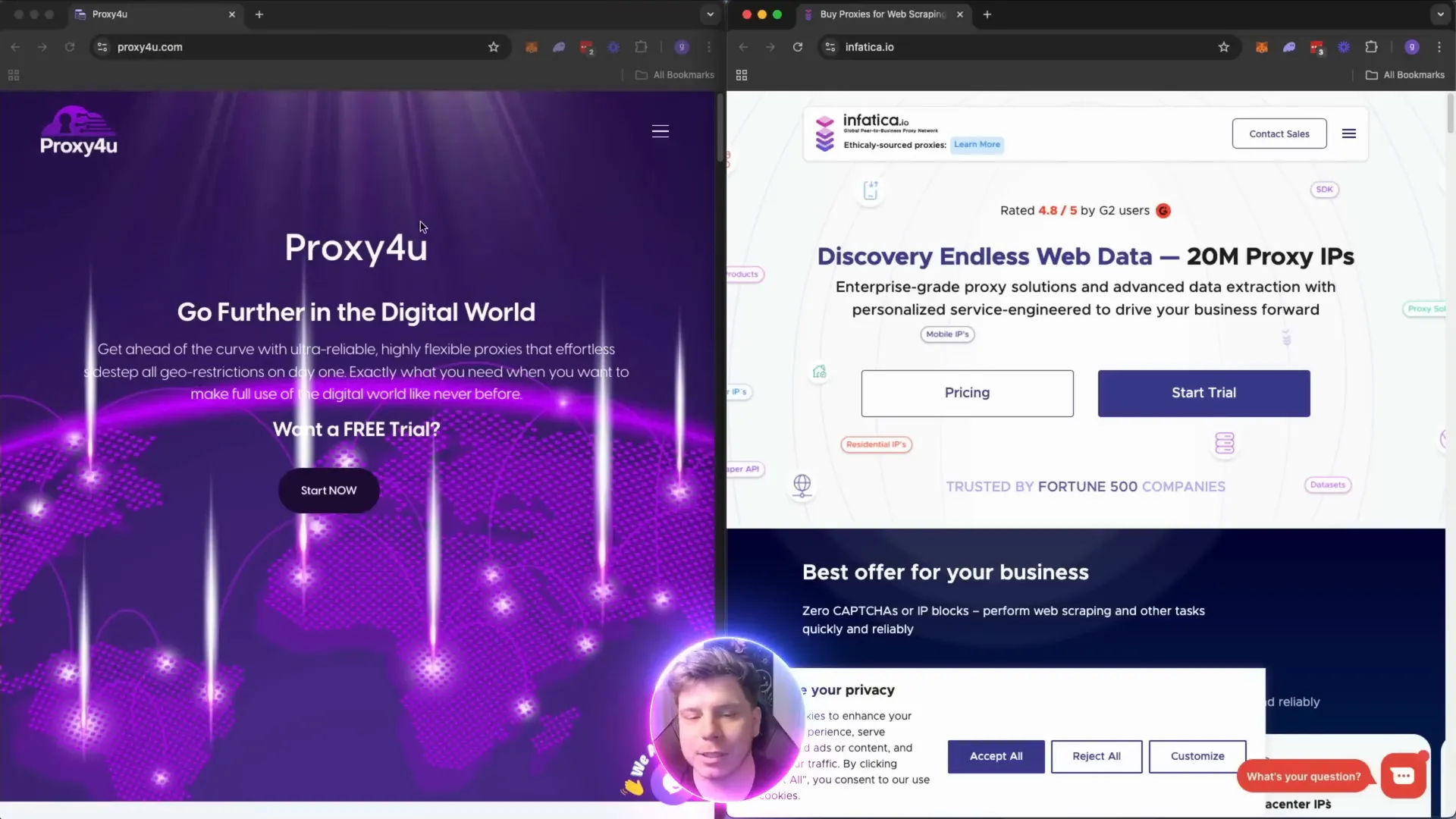Open the Proxy4u hamburger menu
The height and width of the screenshot is (819, 1456).
661,131
